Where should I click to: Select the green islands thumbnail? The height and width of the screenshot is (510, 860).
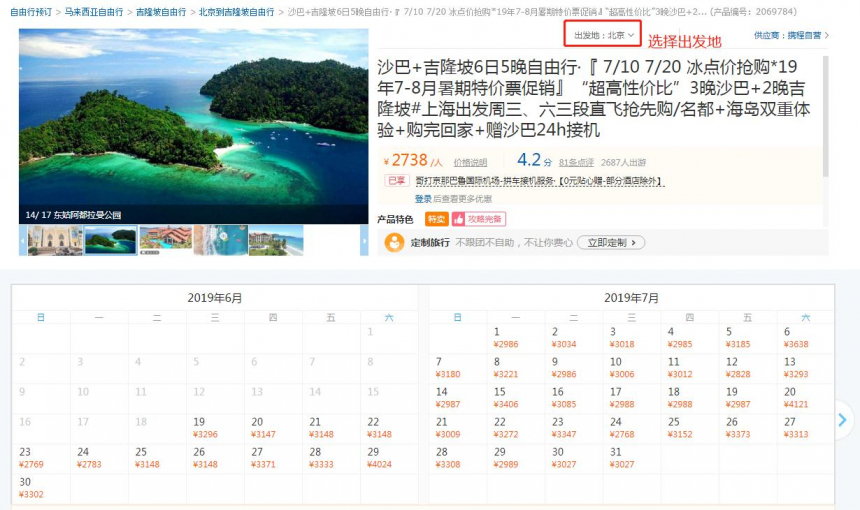coord(111,240)
